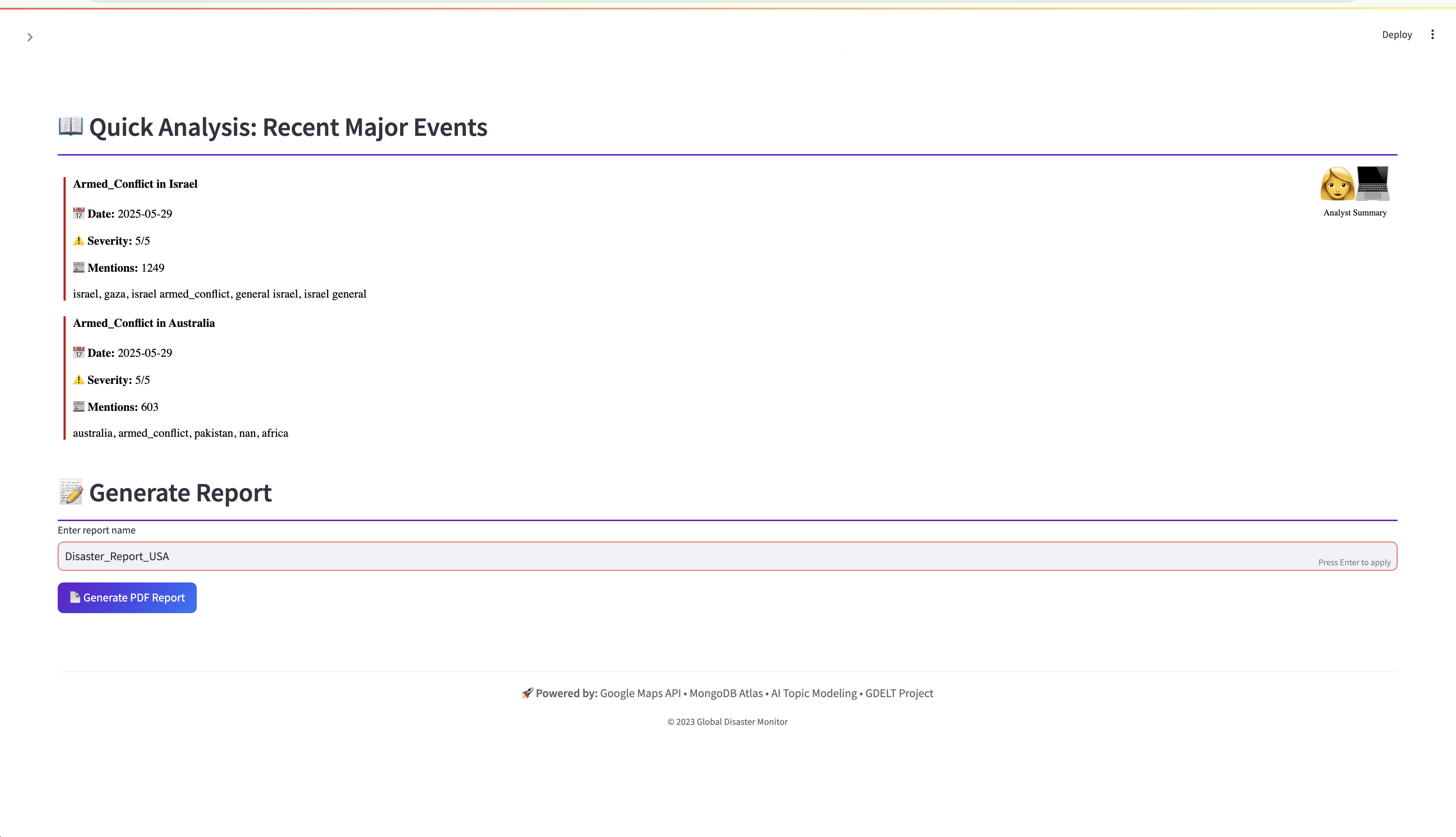Screen dimensions: 1456x837
Task: Click the Deploy button
Action: pyautogui.click(x=1396, y=34)
